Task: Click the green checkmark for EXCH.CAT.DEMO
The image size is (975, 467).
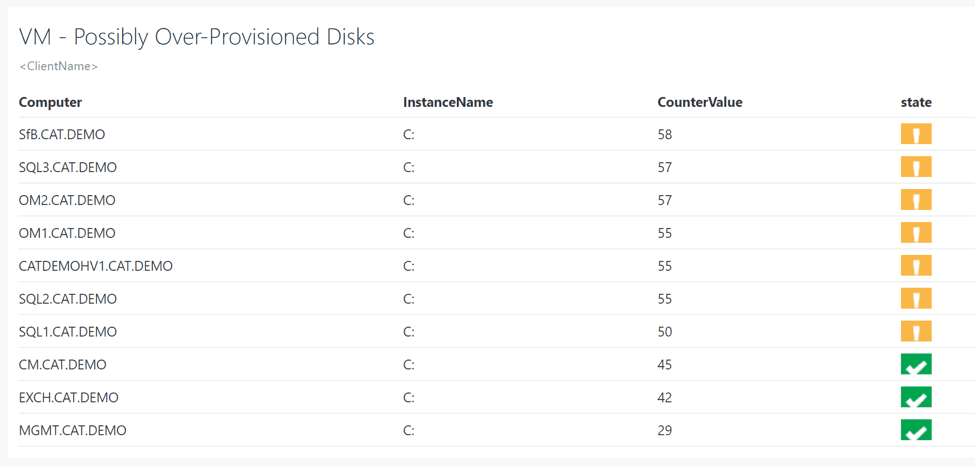Action: (x=916, y=398)
